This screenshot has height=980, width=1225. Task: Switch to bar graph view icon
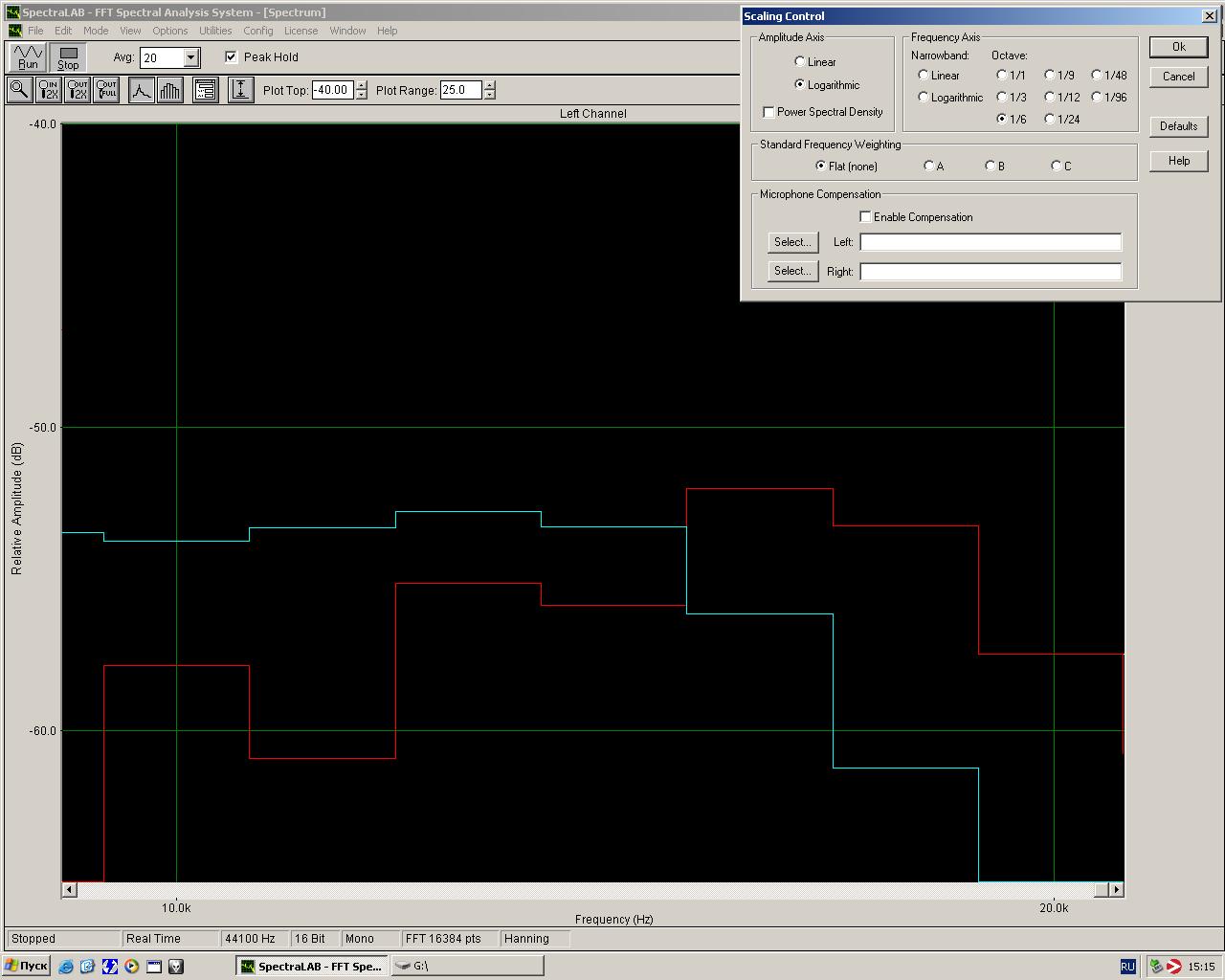pos(169,90)
